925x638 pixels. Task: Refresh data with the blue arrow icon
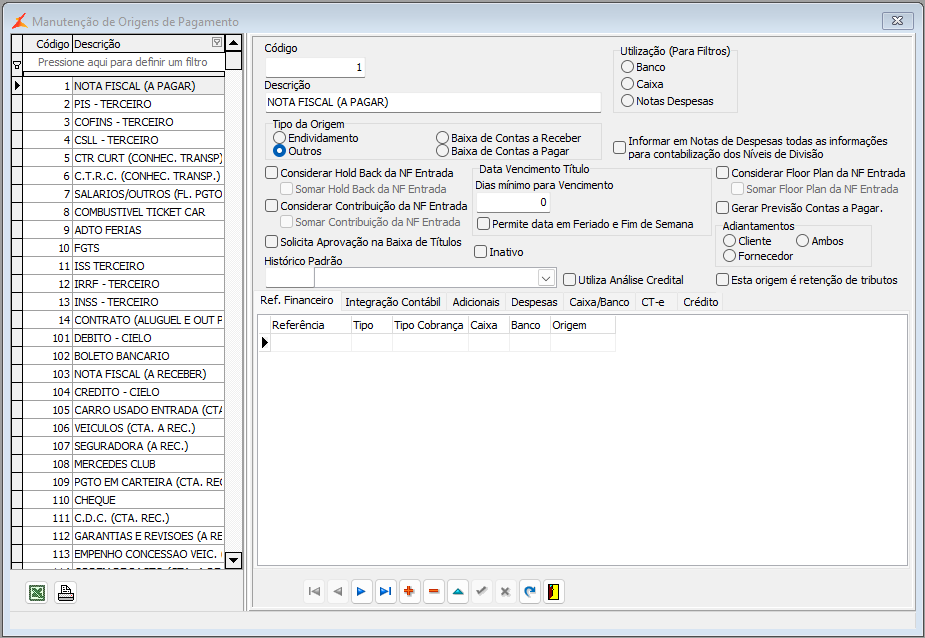pyautogui.click(x=530, y=591)
